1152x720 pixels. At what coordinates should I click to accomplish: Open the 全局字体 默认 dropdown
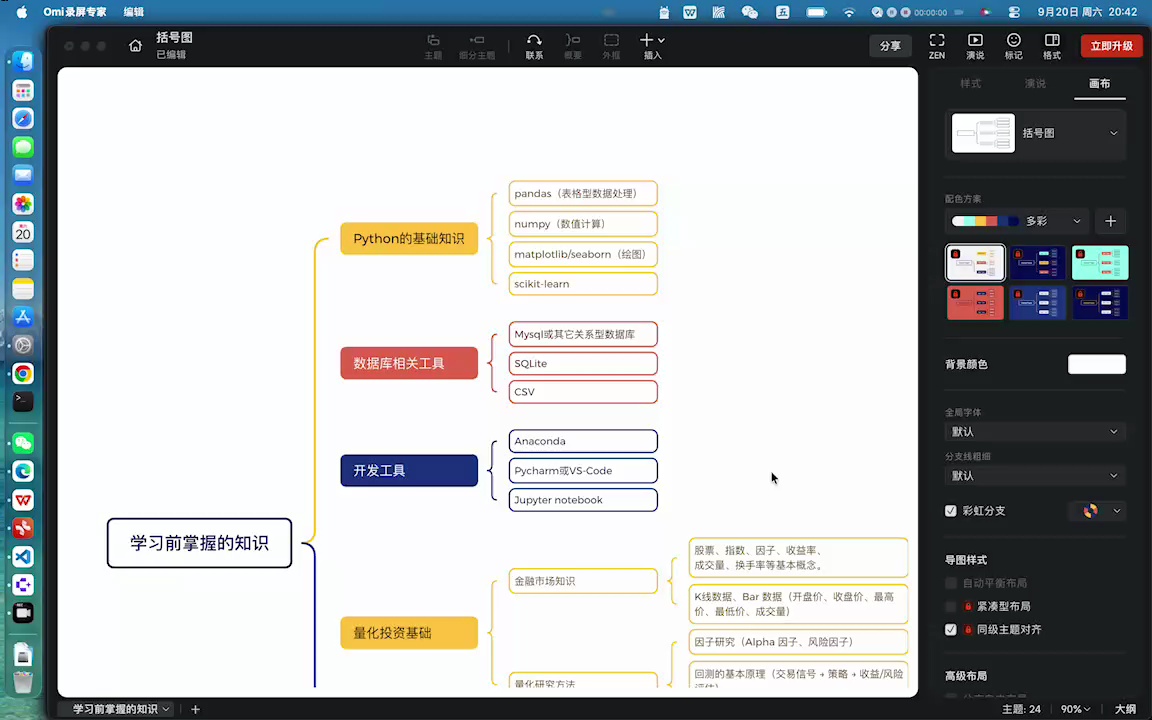[1035, 431]
